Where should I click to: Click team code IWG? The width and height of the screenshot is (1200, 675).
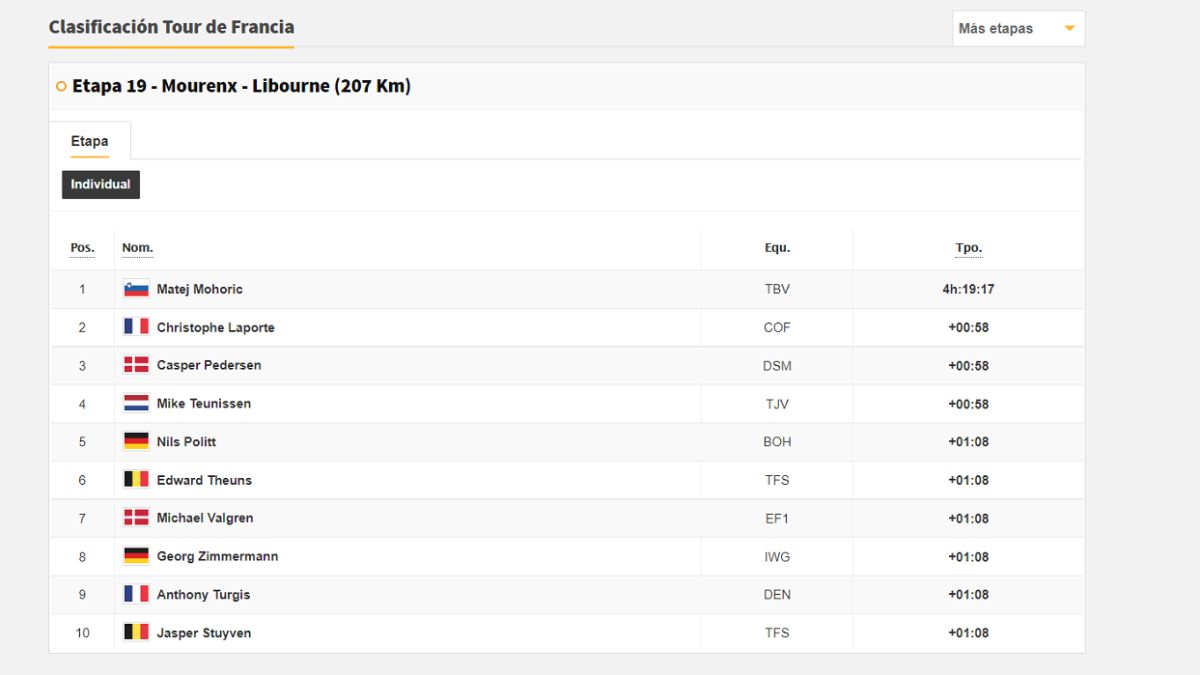click(777, 557)
